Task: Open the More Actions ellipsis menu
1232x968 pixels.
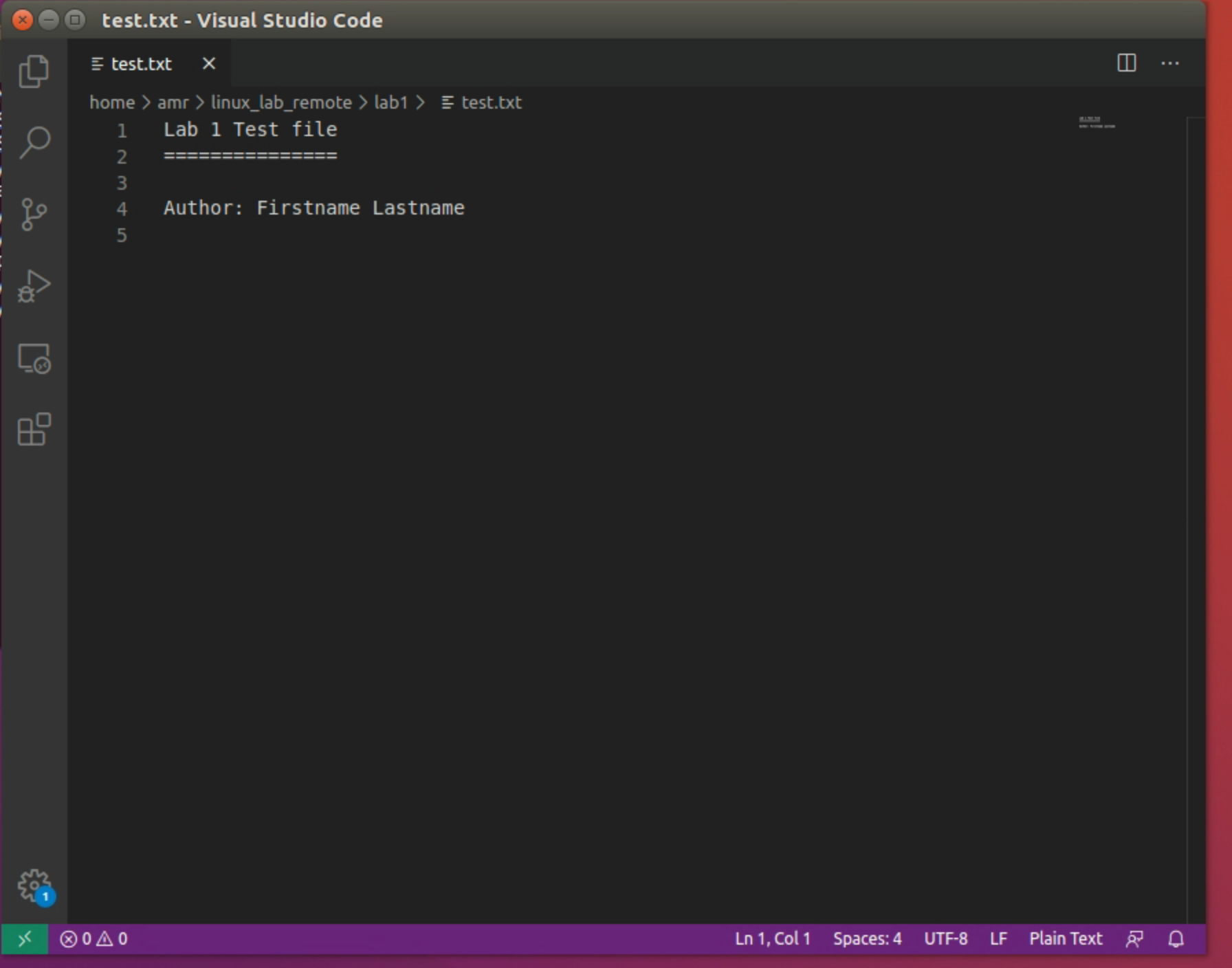Action: pyautogui.click(x=1169, y=63)
